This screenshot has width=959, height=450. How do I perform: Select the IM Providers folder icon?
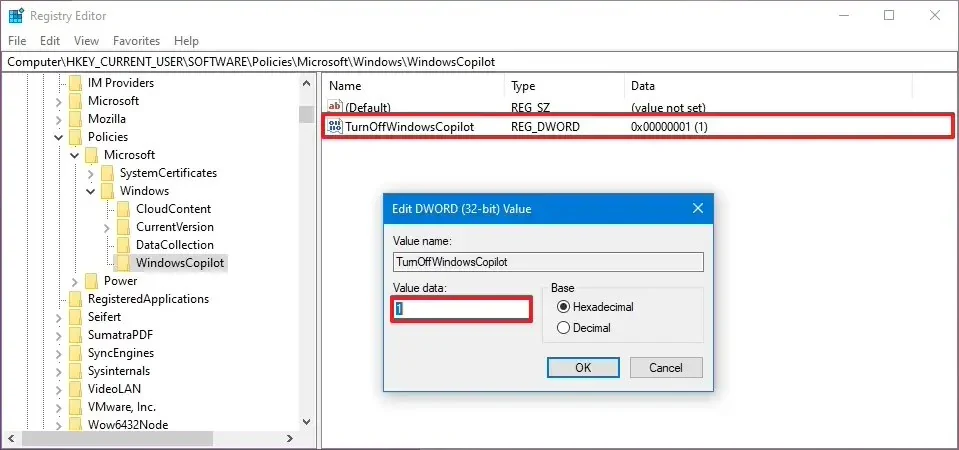pyautogui.click(x=75, y=83)
